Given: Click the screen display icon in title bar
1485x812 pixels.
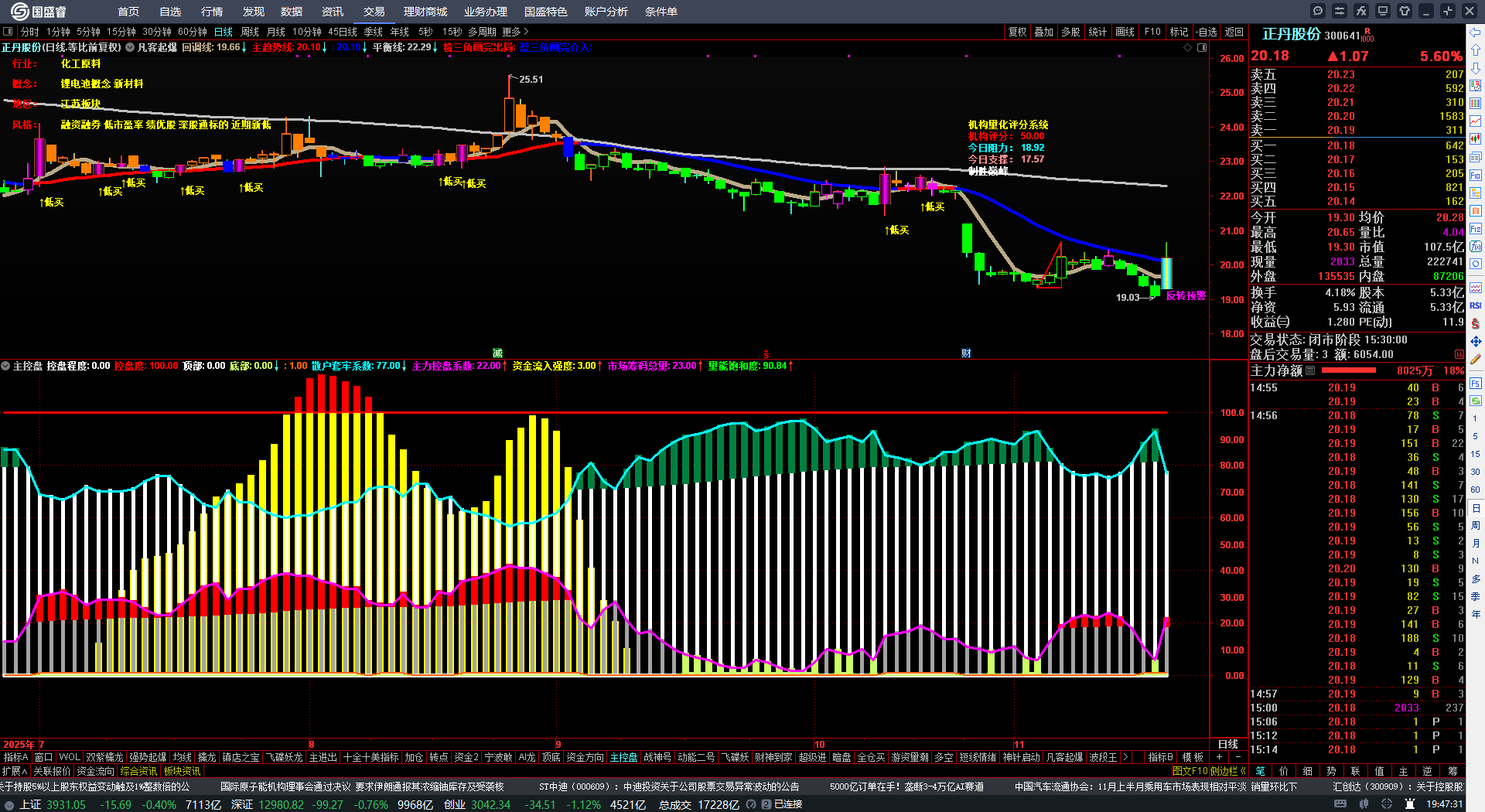Looking at the screenshot, I should tap(1383, 11).
